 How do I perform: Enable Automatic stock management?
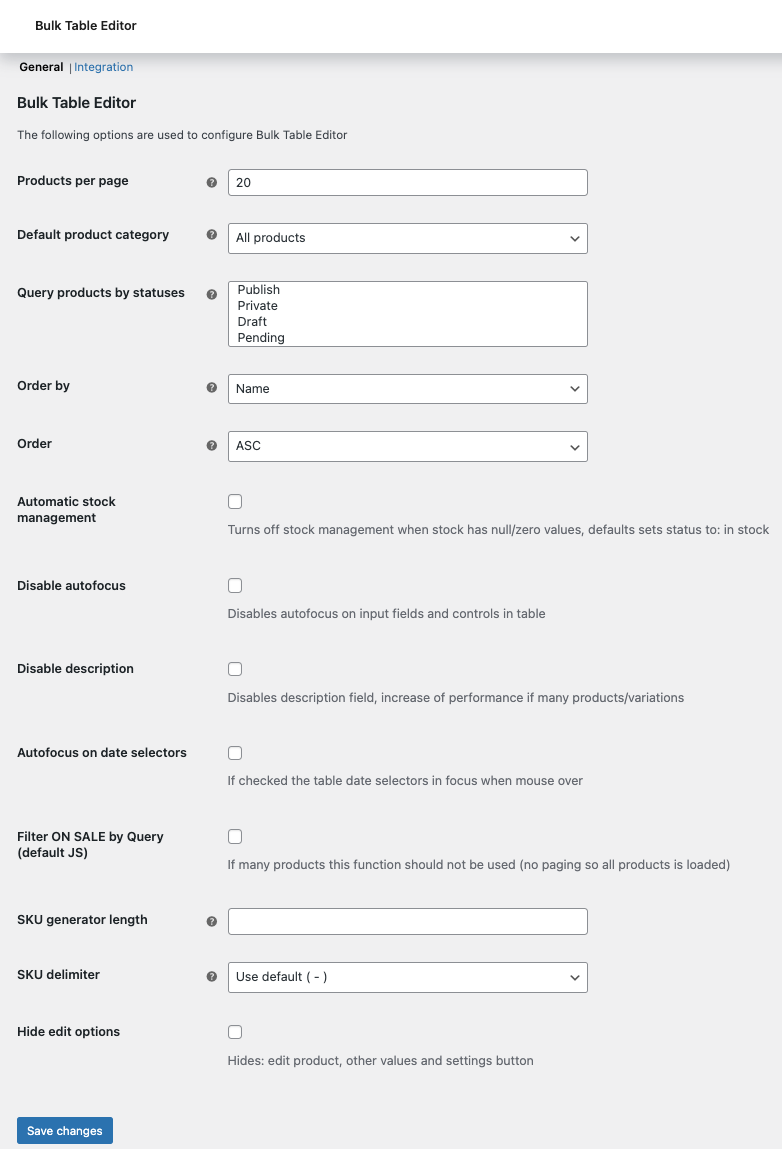click(x=234, y=501)
